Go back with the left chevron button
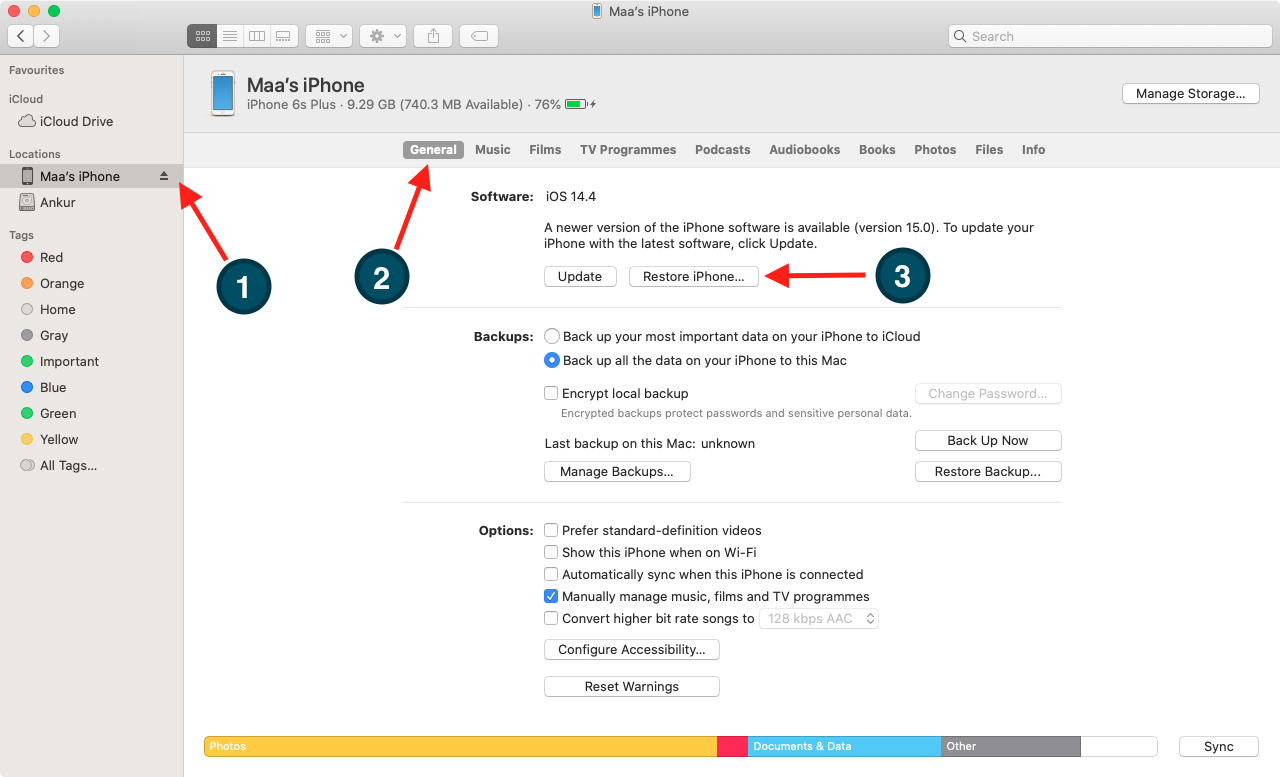Image resolution: width=1280 pixels, height=777 pixels. (21, 36)
